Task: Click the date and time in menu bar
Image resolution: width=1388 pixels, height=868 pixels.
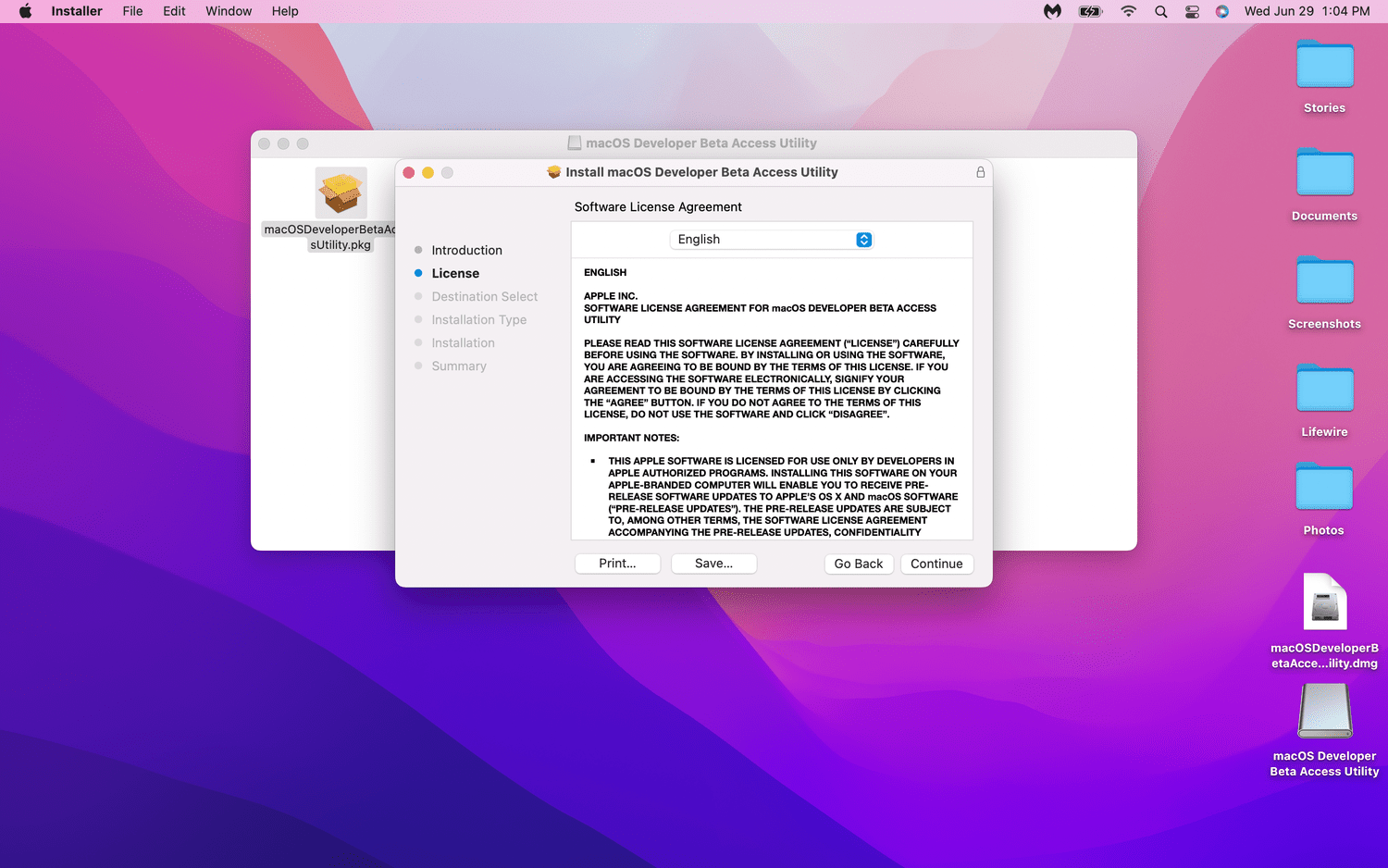Action: click(1307, 11)
